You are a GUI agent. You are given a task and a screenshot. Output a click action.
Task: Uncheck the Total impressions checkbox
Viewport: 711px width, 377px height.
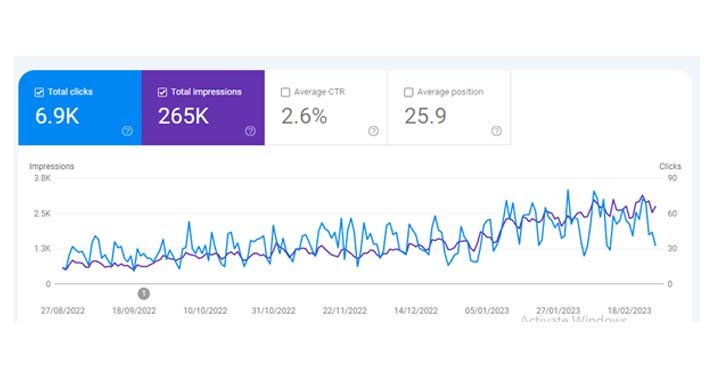162,93
